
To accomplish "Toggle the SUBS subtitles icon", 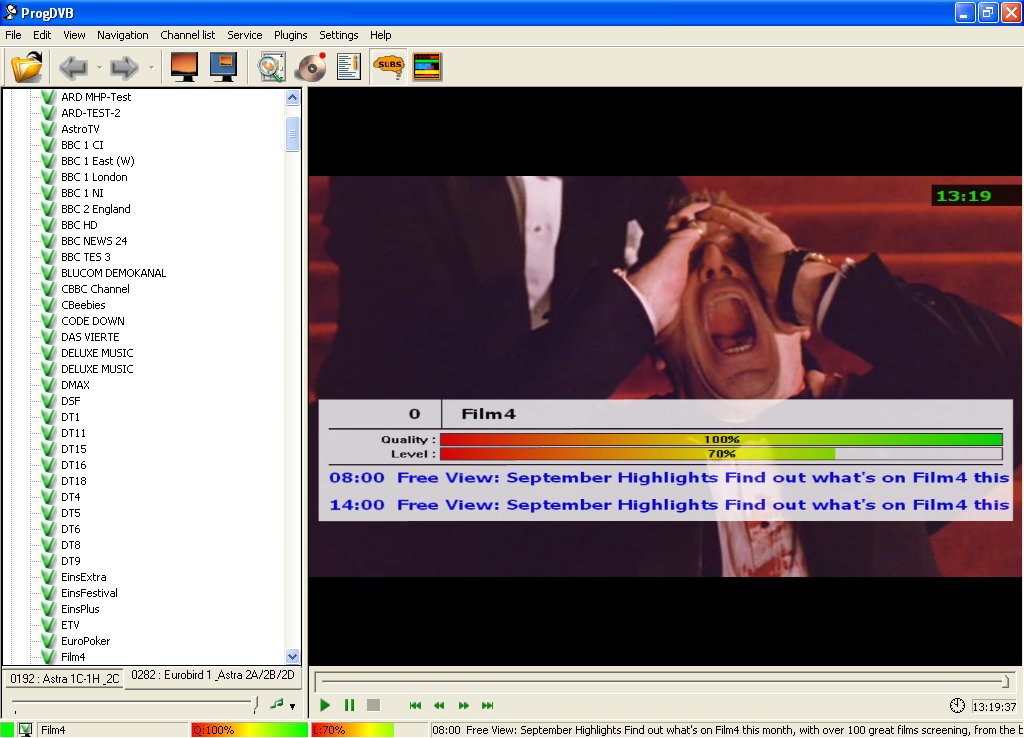I will point(389,67).
